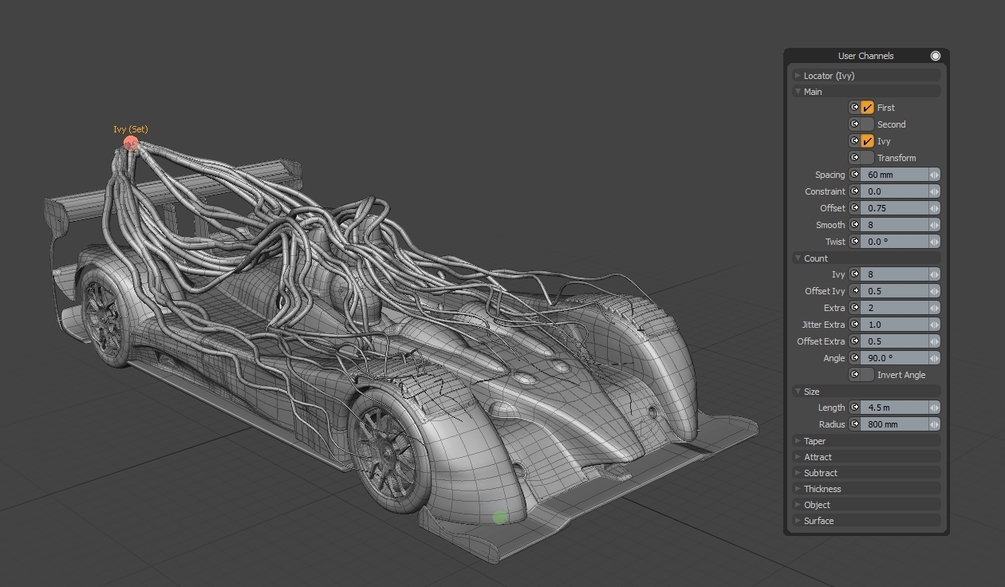Click the Offset Ivy value field

coord(894,290)
